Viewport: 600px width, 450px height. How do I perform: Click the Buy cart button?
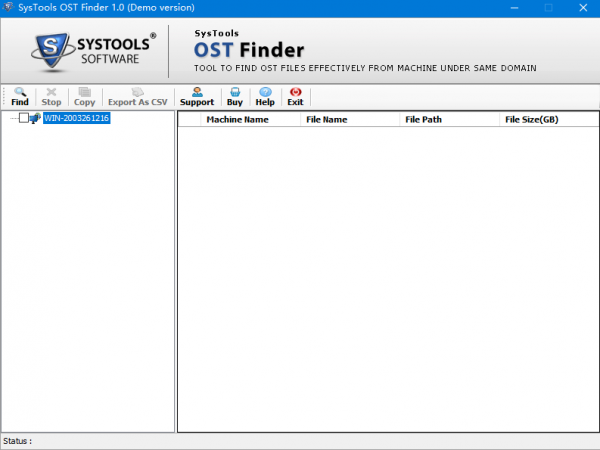coord(235,97)
